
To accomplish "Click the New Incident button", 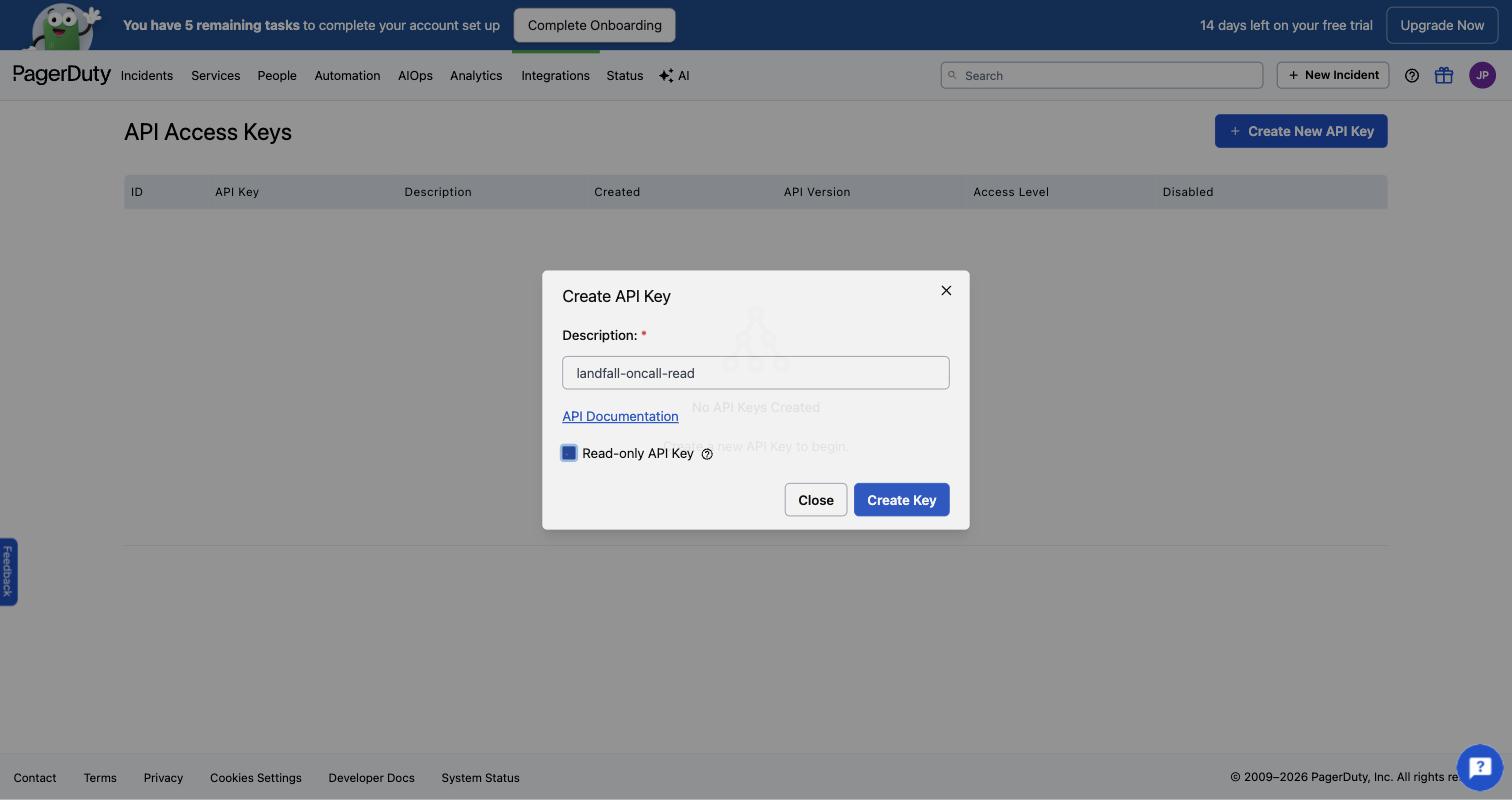I will pos(1333,75).
